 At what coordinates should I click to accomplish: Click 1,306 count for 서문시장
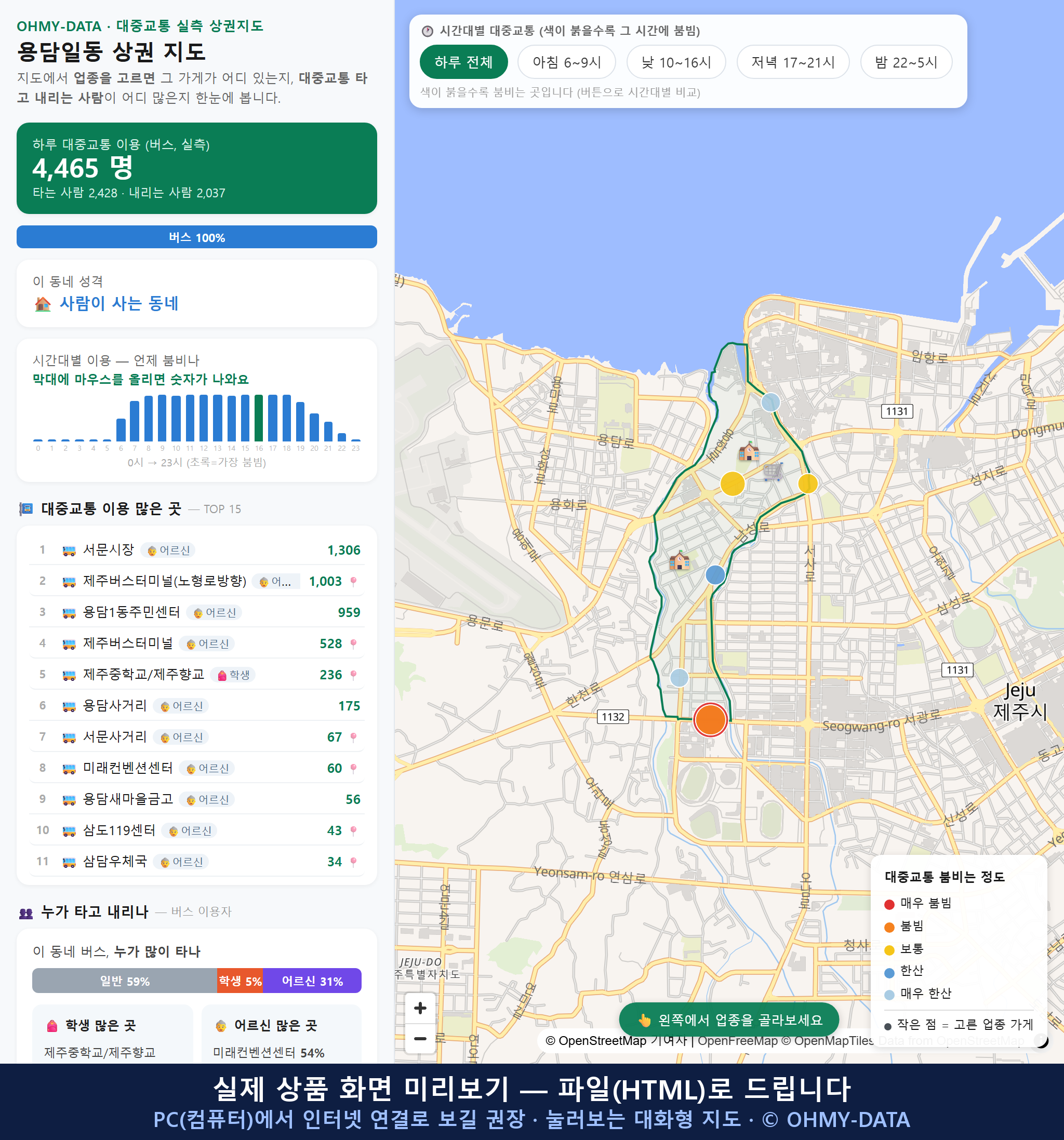point(343,551)
